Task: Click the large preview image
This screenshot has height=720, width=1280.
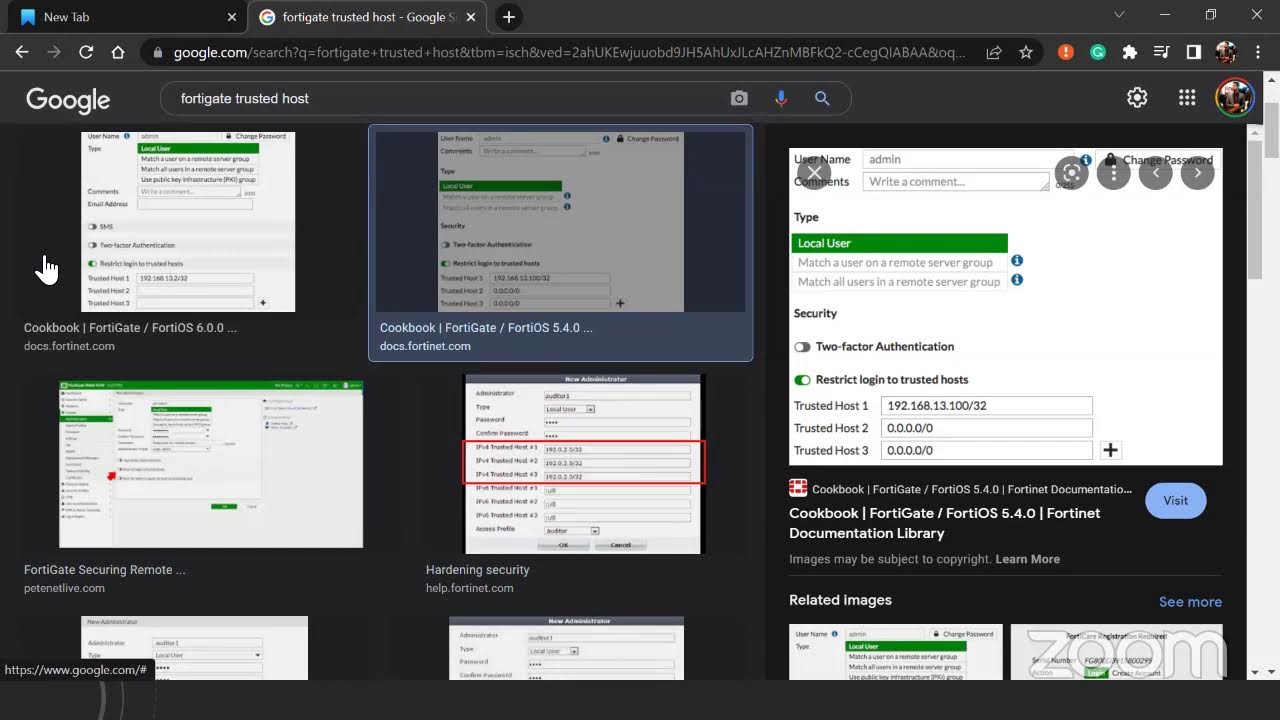Action: pyautogui.click(x=1006, y=307)
